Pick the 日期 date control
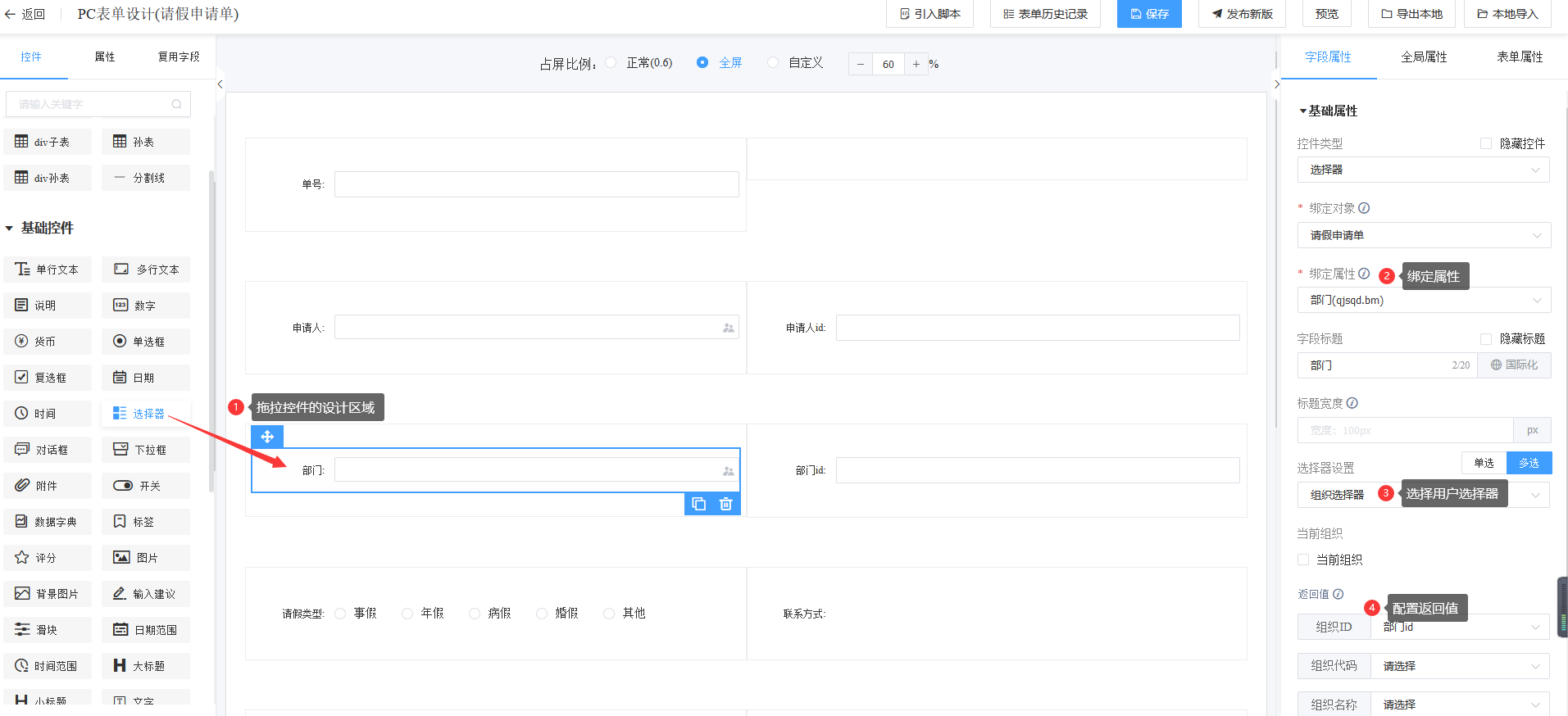Screen dimensions: 1568x716 (146, 378)
